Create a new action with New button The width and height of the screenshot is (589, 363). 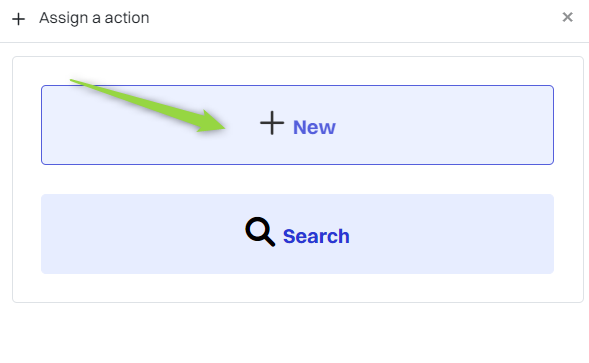point(298,125)
